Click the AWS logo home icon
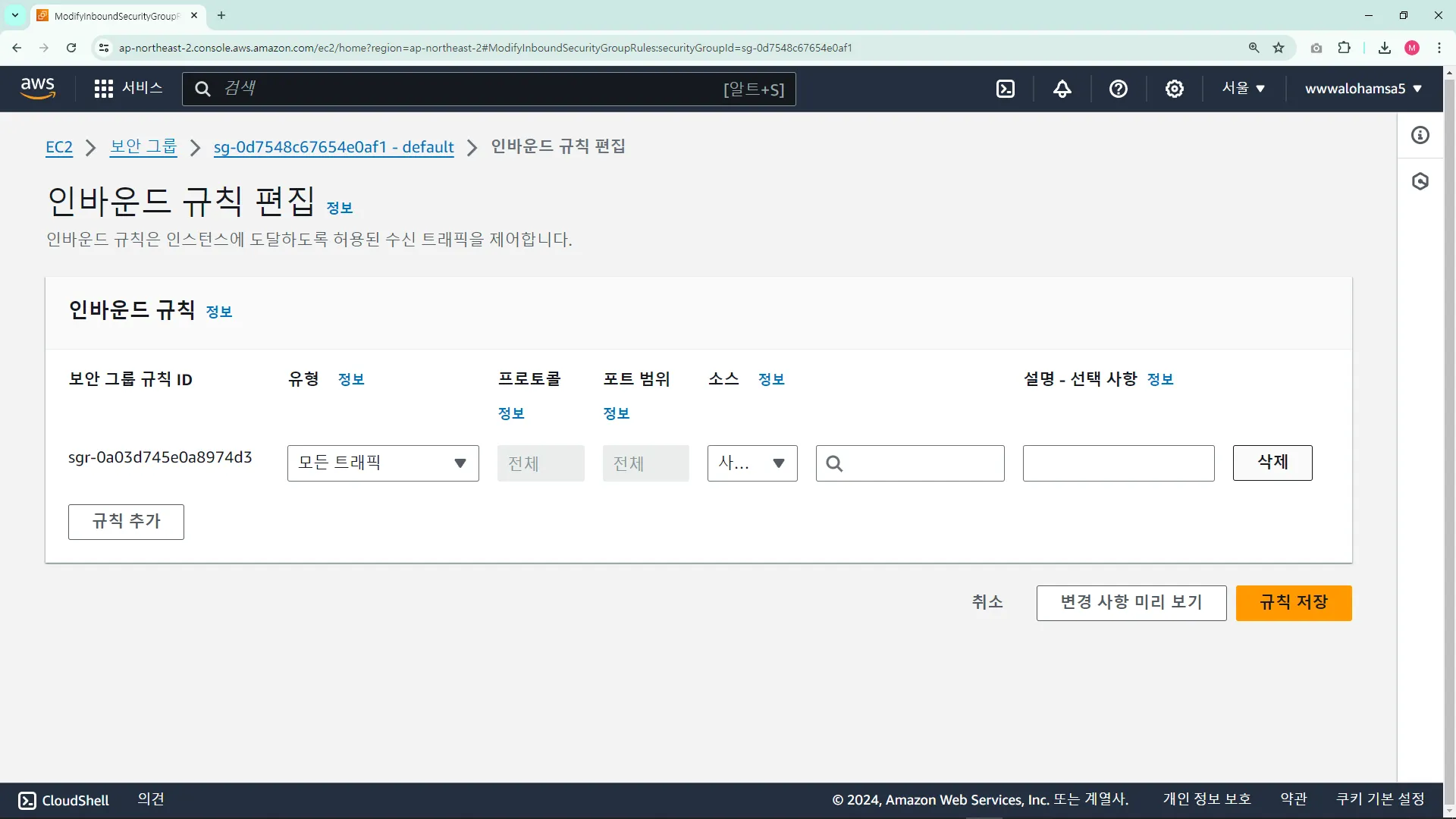The image size is (1456, 819). [x=38, y=89]
